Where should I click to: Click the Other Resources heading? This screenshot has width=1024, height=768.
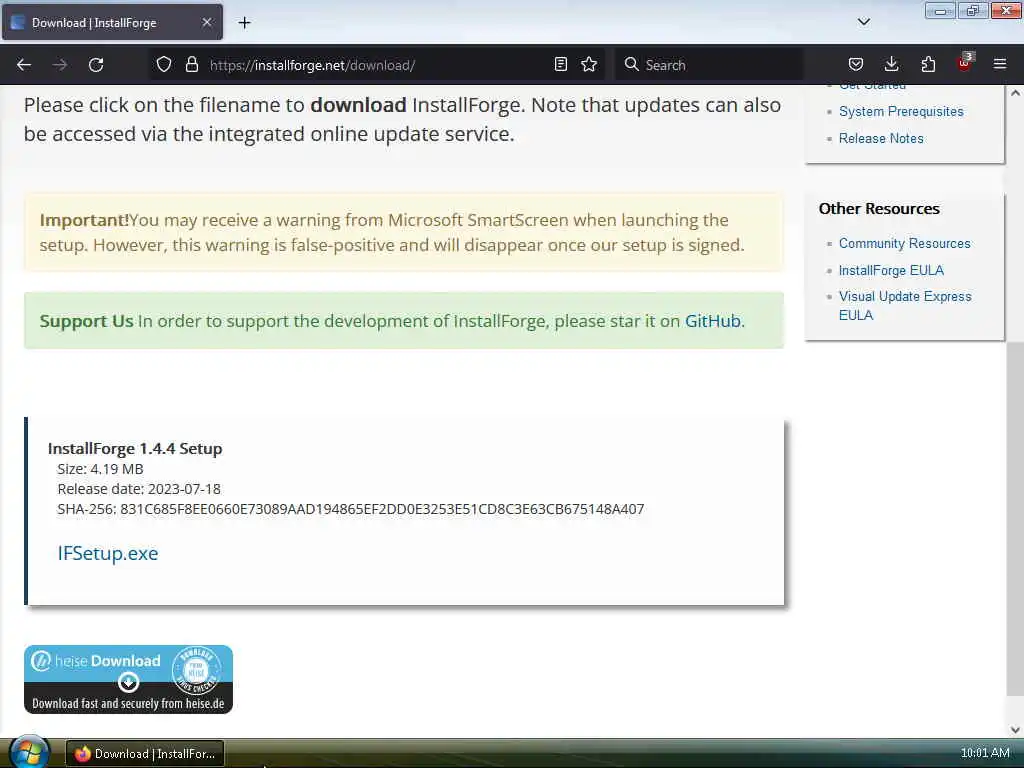coord(879,209)
